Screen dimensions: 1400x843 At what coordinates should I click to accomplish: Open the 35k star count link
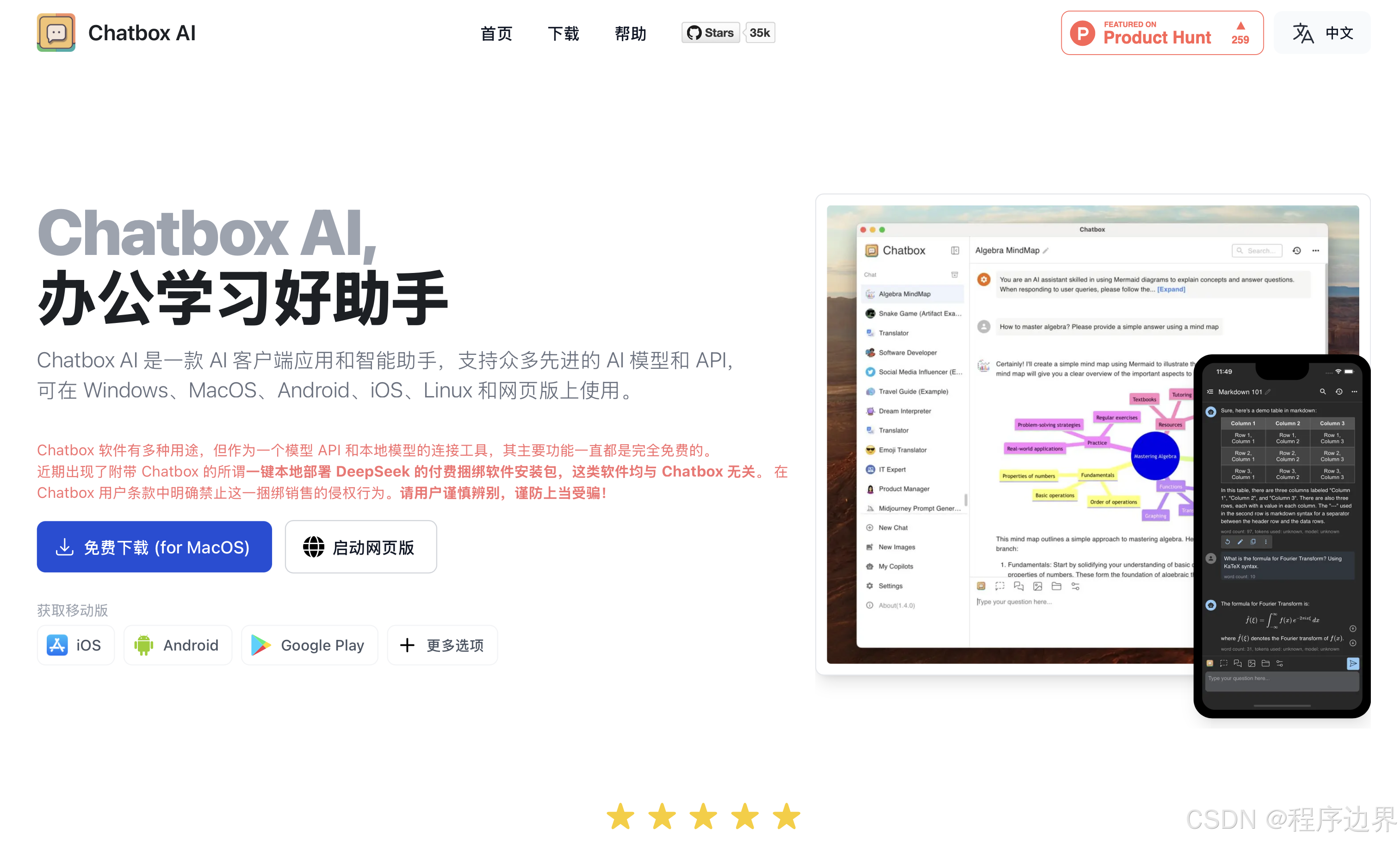[759, 33]
